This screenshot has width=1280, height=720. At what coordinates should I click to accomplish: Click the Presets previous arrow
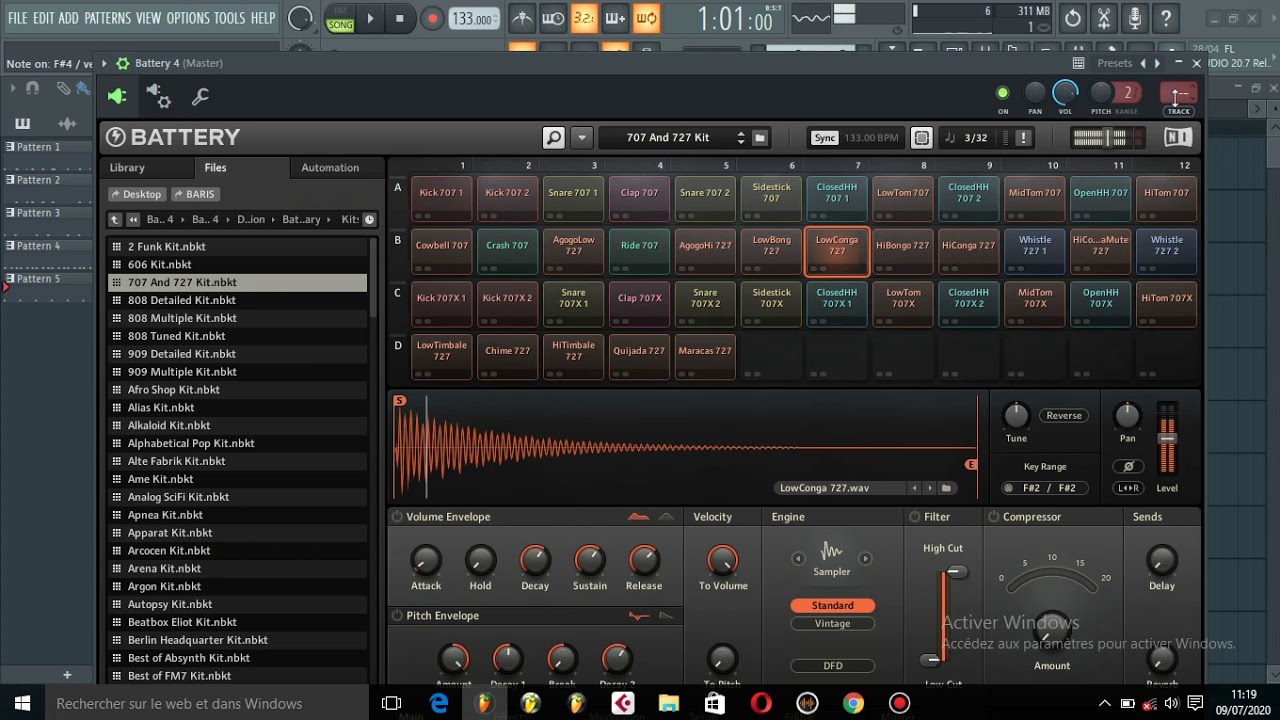coord(1143,63)
